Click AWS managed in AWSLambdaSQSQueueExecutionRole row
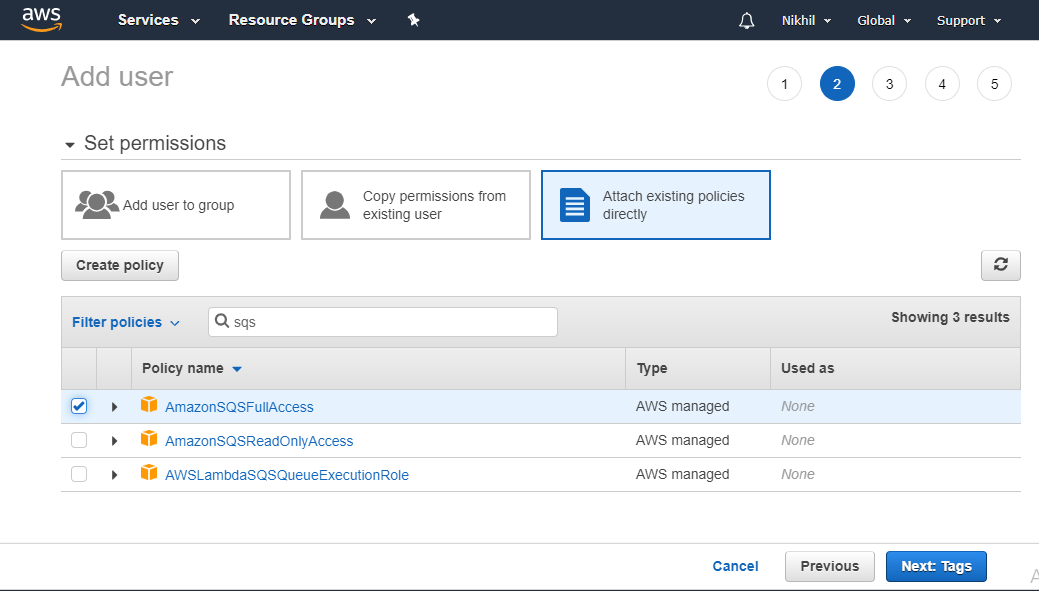 tap(683, 474)
